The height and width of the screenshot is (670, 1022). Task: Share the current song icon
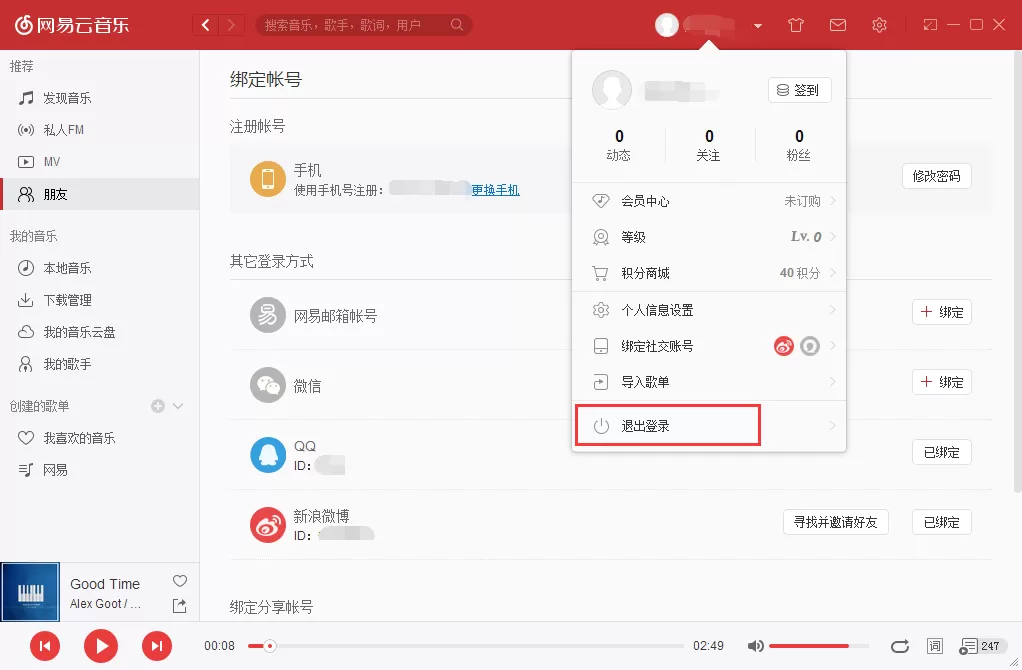[179, 605]
